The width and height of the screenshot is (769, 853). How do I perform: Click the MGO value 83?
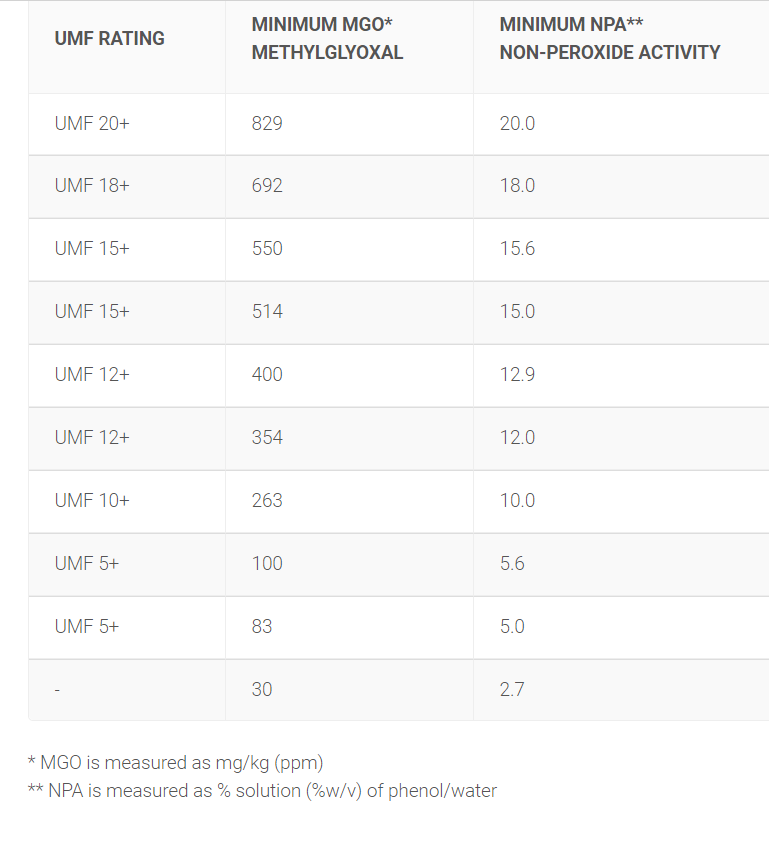click(262, 626)
